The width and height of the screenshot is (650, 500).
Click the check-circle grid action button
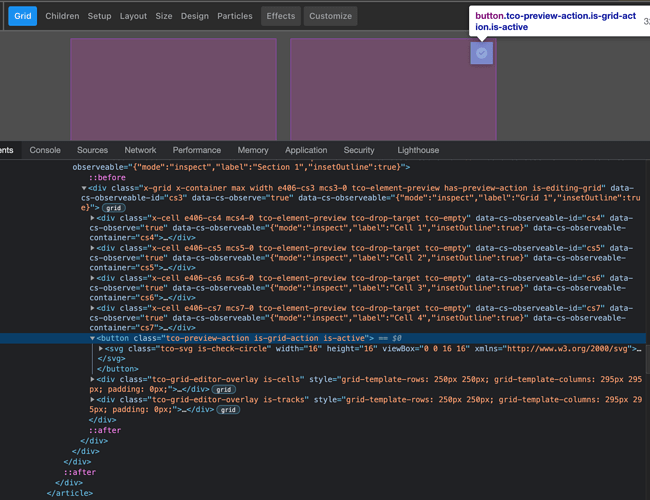481,53
